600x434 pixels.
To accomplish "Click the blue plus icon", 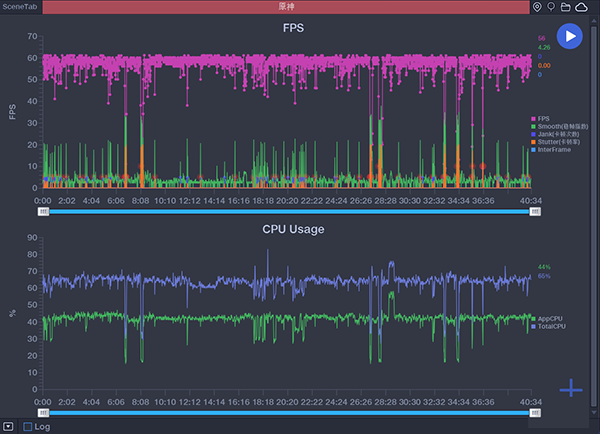I will click(571, 388).
